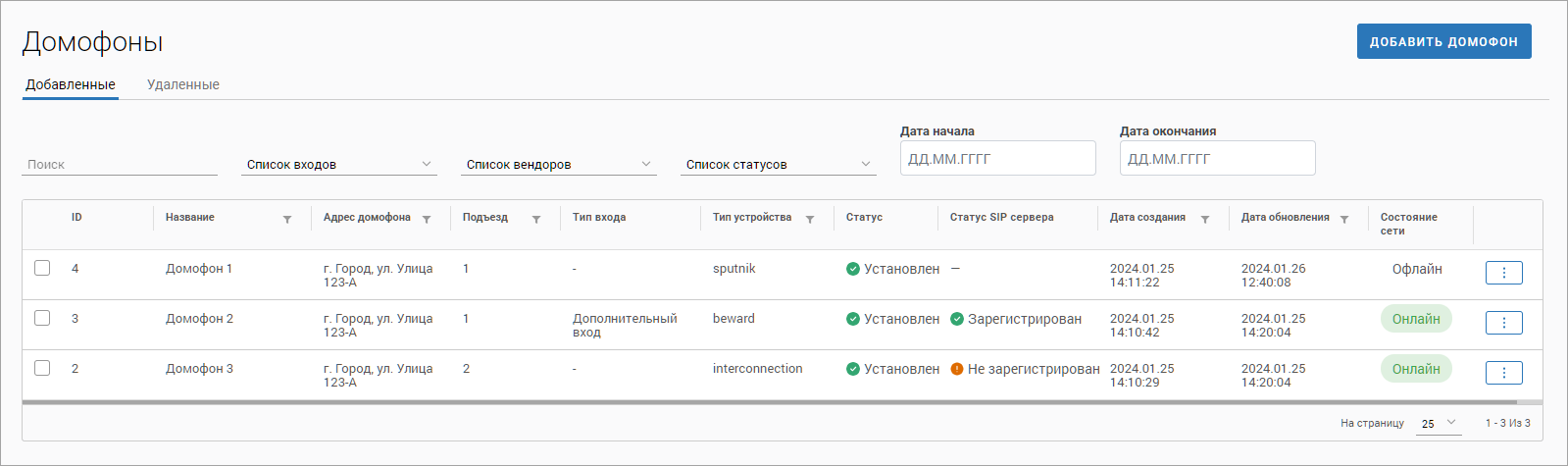The width and height of the screenshot is (1568, 466).
Task: Open actions menu for Домофон 1 row
Action: click(x=1503, y=273)
